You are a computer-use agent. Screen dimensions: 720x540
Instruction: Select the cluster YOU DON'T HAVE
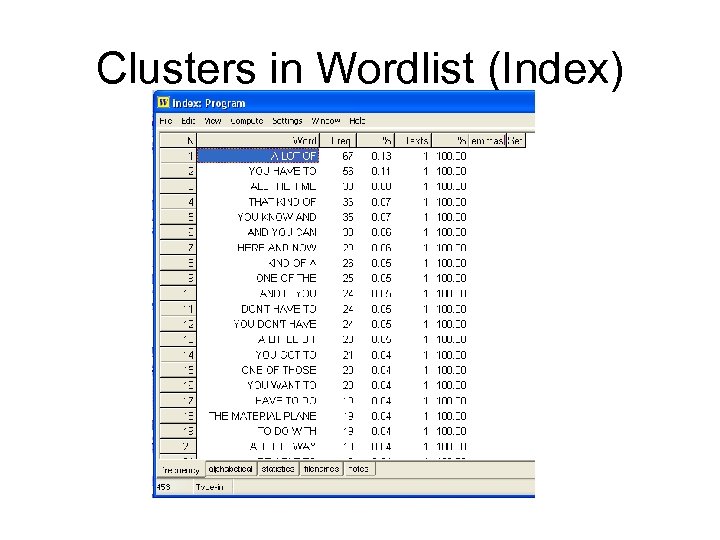(275, 324)
